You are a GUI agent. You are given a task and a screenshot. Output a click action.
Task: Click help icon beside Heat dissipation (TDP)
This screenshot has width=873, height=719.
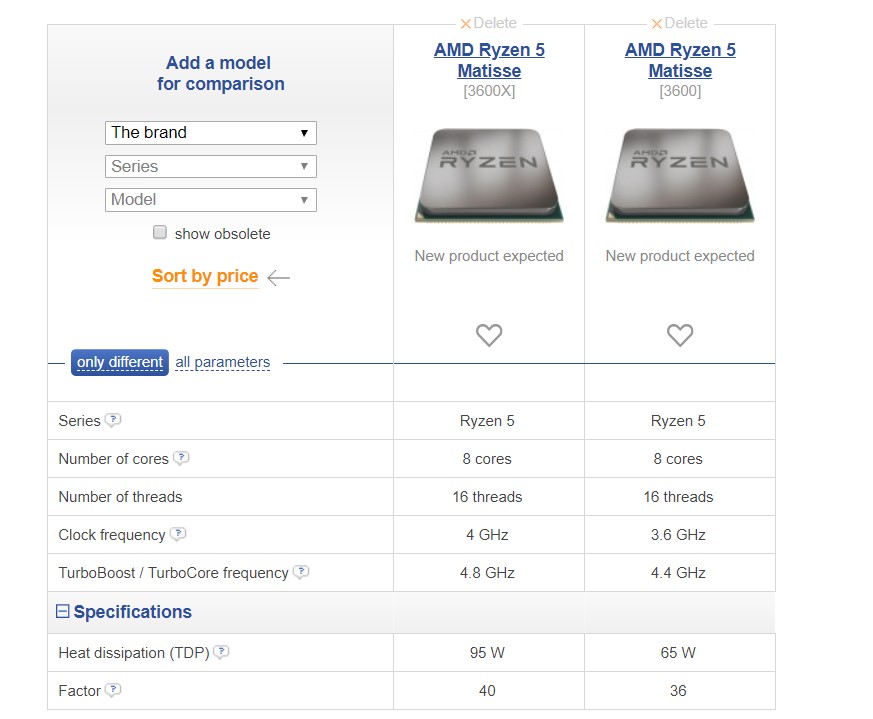pyautogui.click(x=221, y=652)
